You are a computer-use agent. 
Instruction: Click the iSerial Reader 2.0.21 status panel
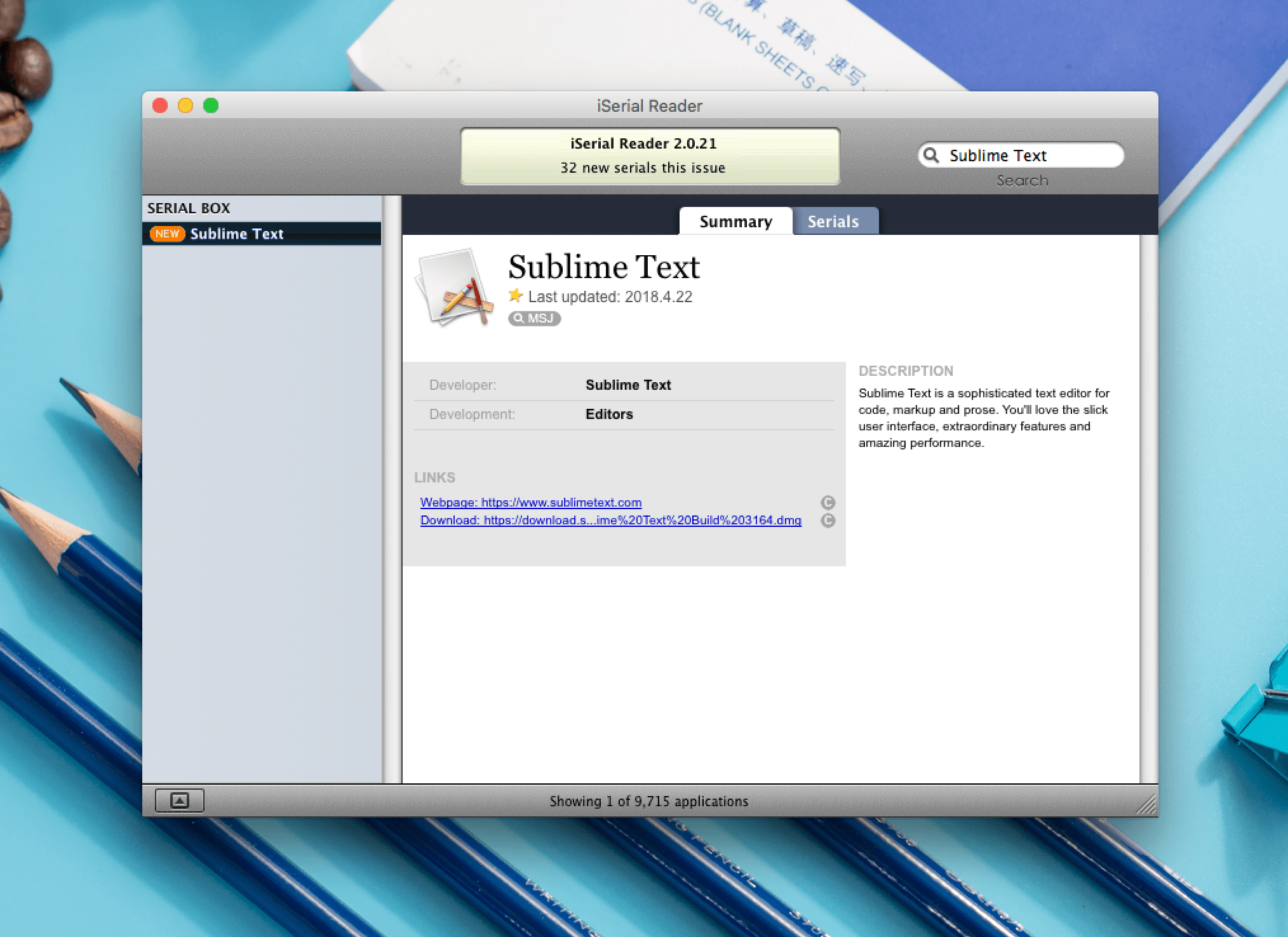(x=650, y=156)
